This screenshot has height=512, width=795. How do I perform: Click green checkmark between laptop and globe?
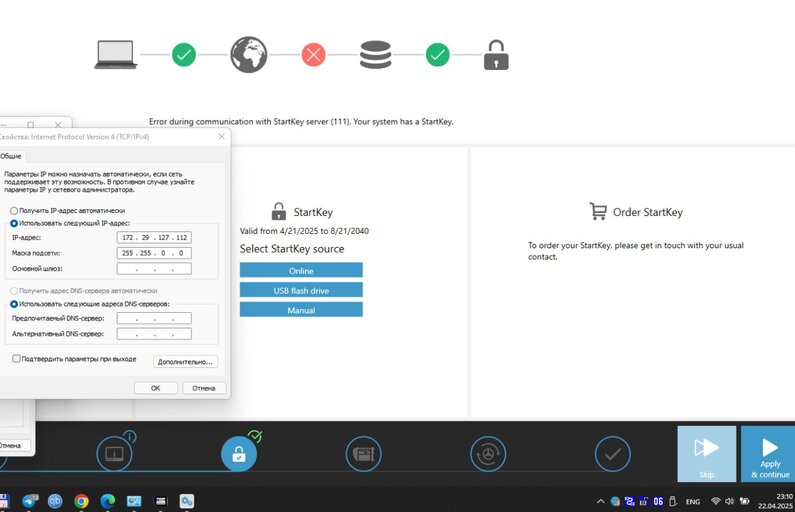coord(184,54)
